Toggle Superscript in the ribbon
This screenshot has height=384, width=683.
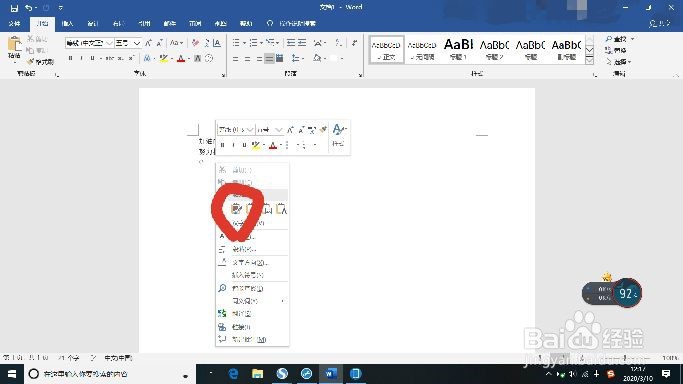[x=131, y=58]
